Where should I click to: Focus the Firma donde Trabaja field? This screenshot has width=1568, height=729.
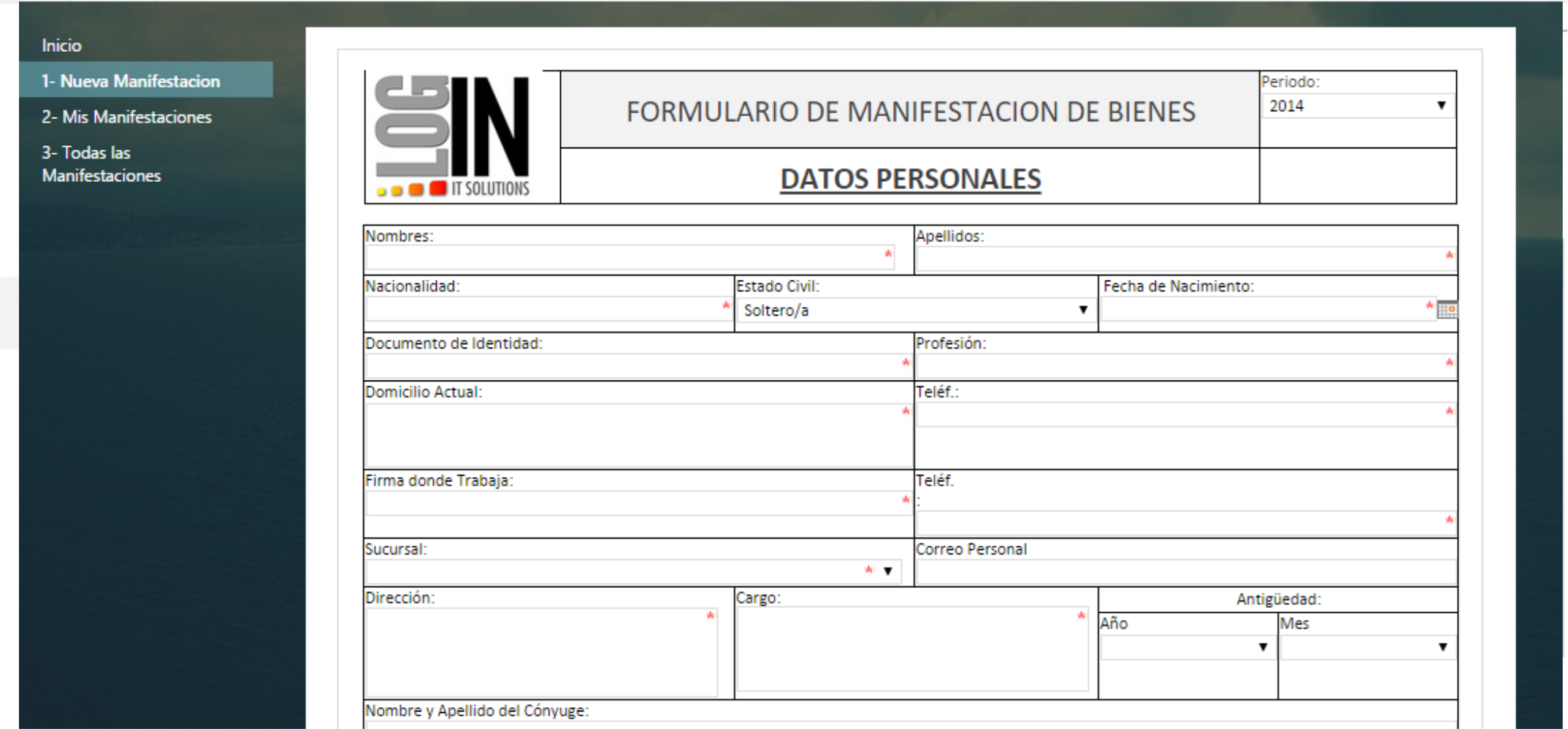click(x=638, y=503)
